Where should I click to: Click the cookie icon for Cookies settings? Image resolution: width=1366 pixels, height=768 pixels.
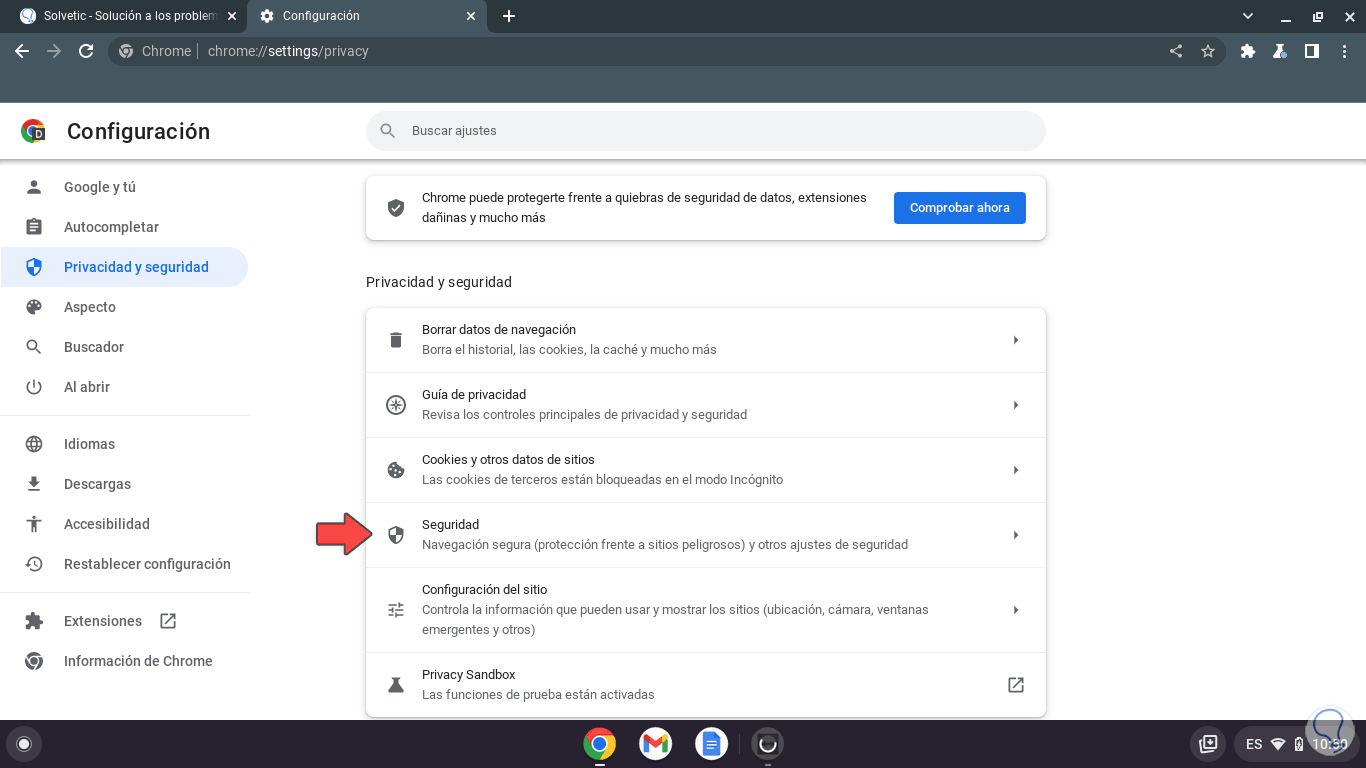pyautogui.click(x=396, y=470)
